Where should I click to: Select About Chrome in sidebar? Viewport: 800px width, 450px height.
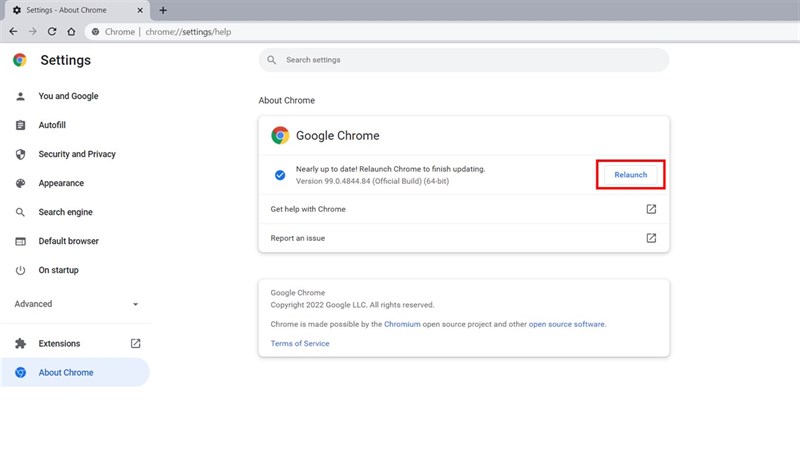coord(76,372)
